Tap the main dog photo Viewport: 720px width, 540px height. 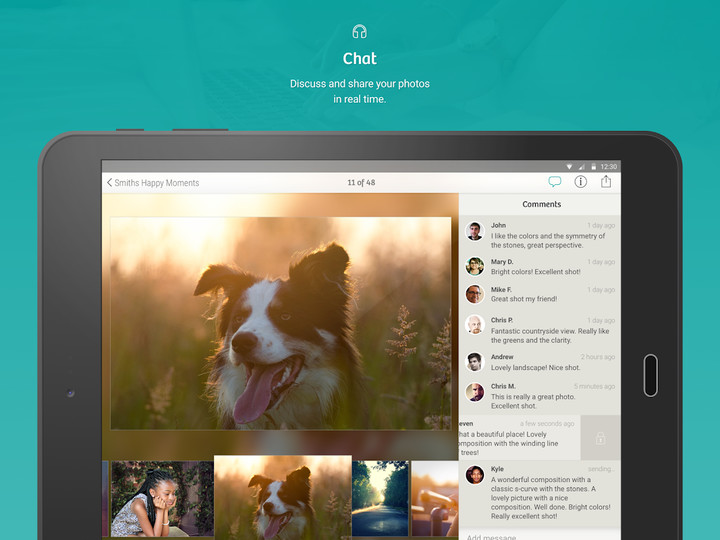click(280, 323)
